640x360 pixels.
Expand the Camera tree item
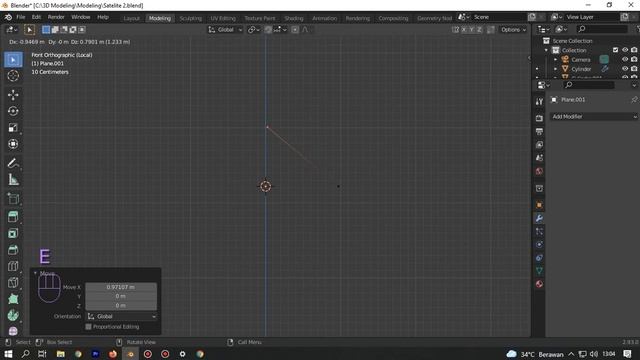coord(556,60)
